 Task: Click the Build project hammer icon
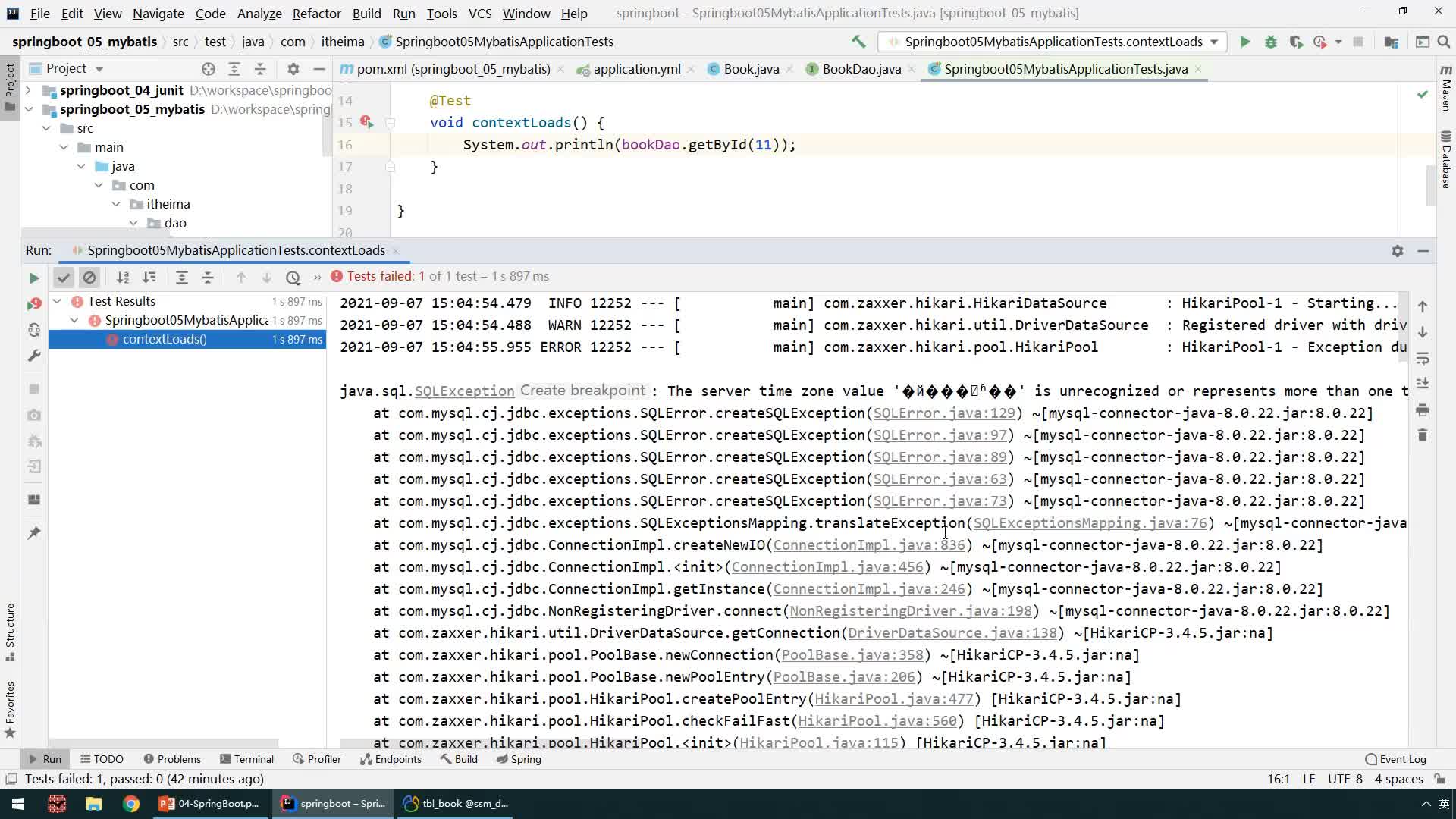(x=858, y=42)
